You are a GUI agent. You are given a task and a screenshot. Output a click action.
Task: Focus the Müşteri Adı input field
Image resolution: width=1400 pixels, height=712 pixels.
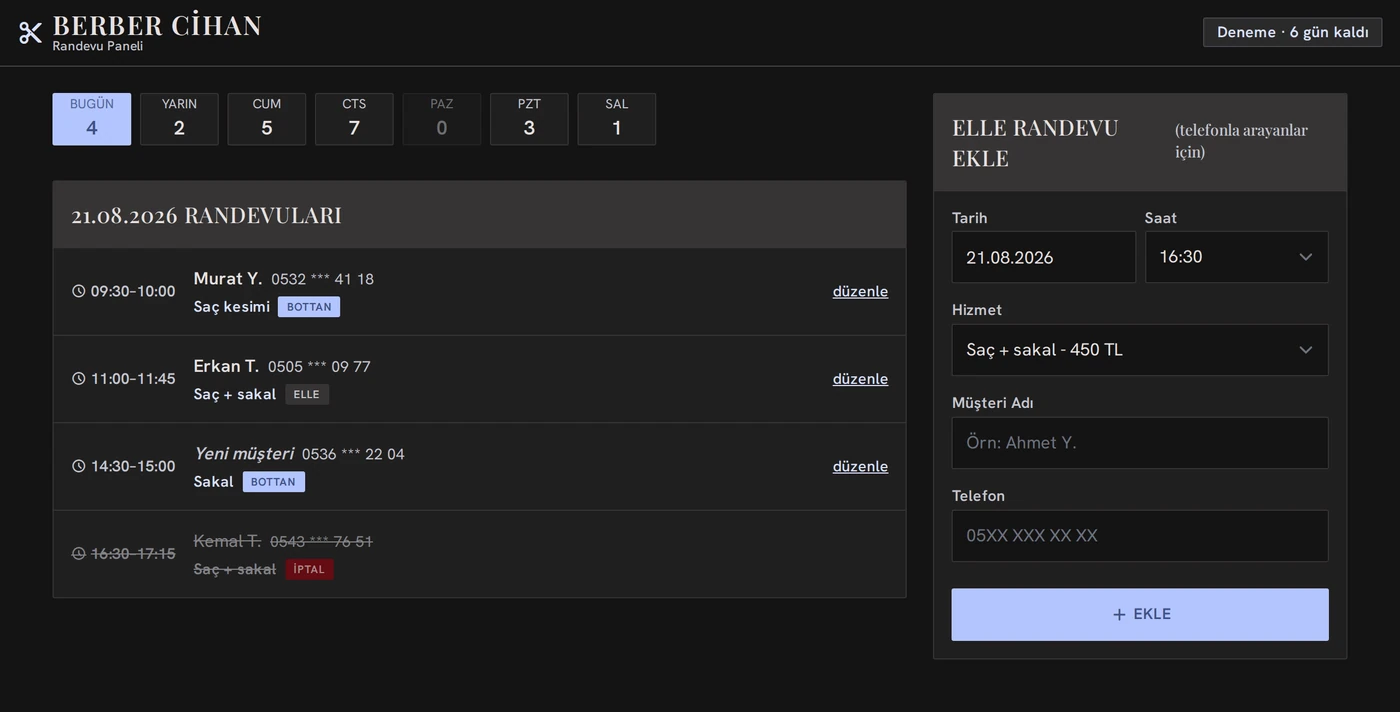pos(1140,443)
